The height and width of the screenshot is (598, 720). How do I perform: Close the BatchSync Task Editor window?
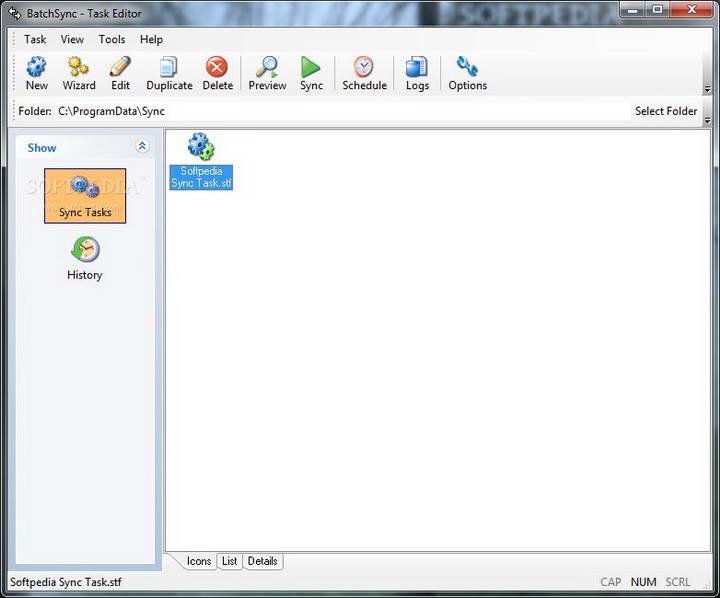point(692,10)
